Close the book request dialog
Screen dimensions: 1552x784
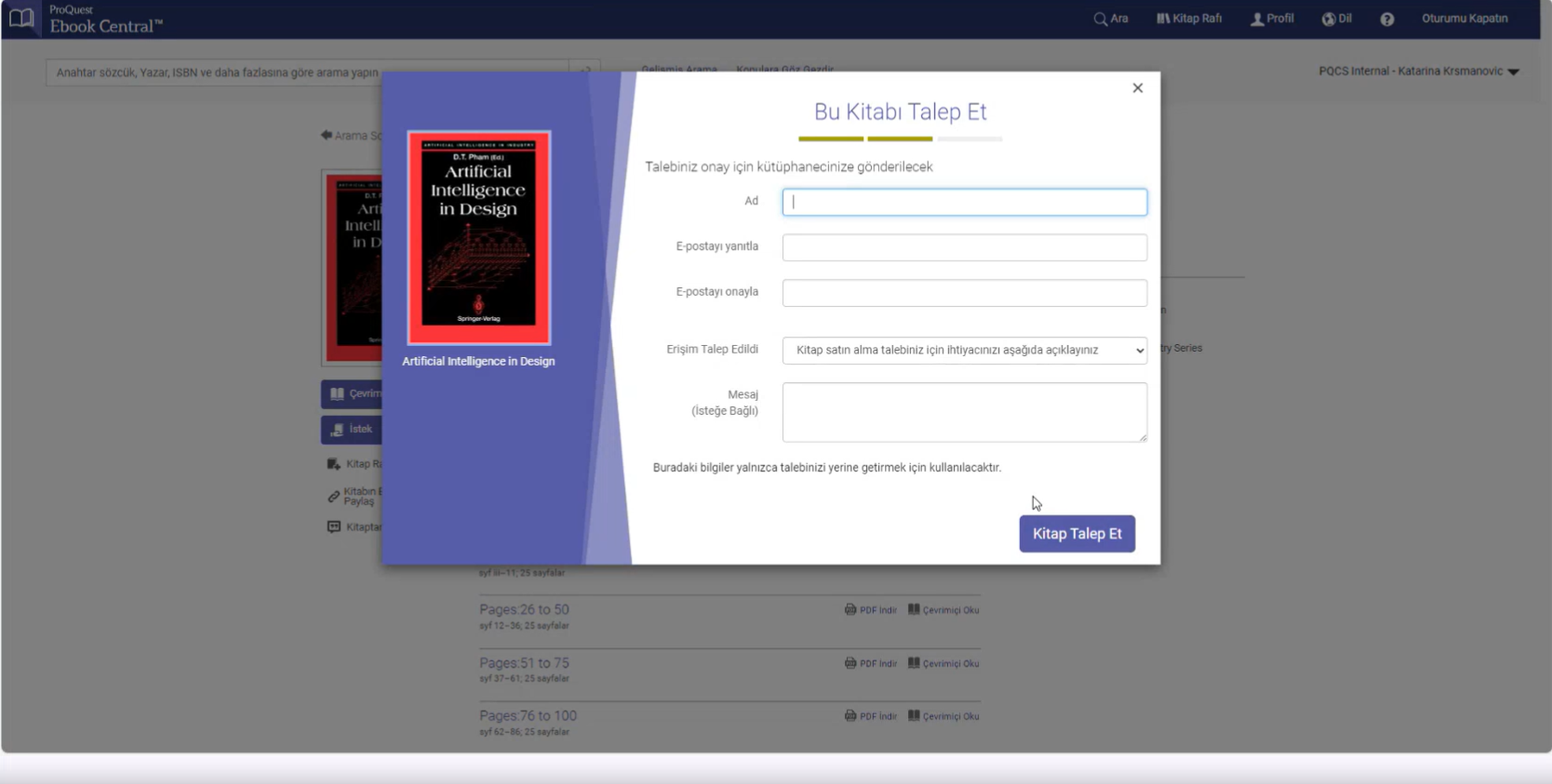[1137, 88]
